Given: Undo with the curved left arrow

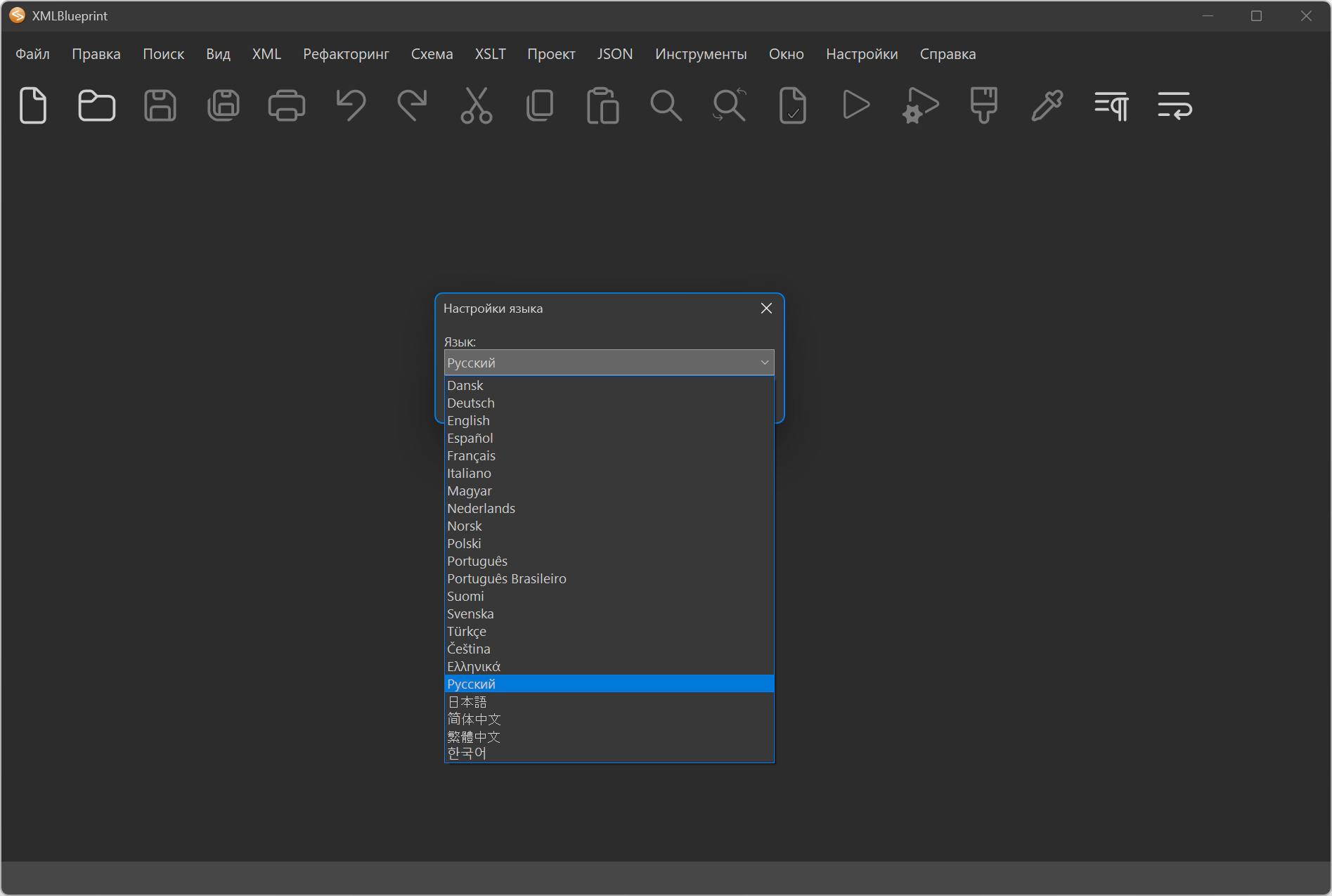Looking at the screenshot, I should coord(351,106).
